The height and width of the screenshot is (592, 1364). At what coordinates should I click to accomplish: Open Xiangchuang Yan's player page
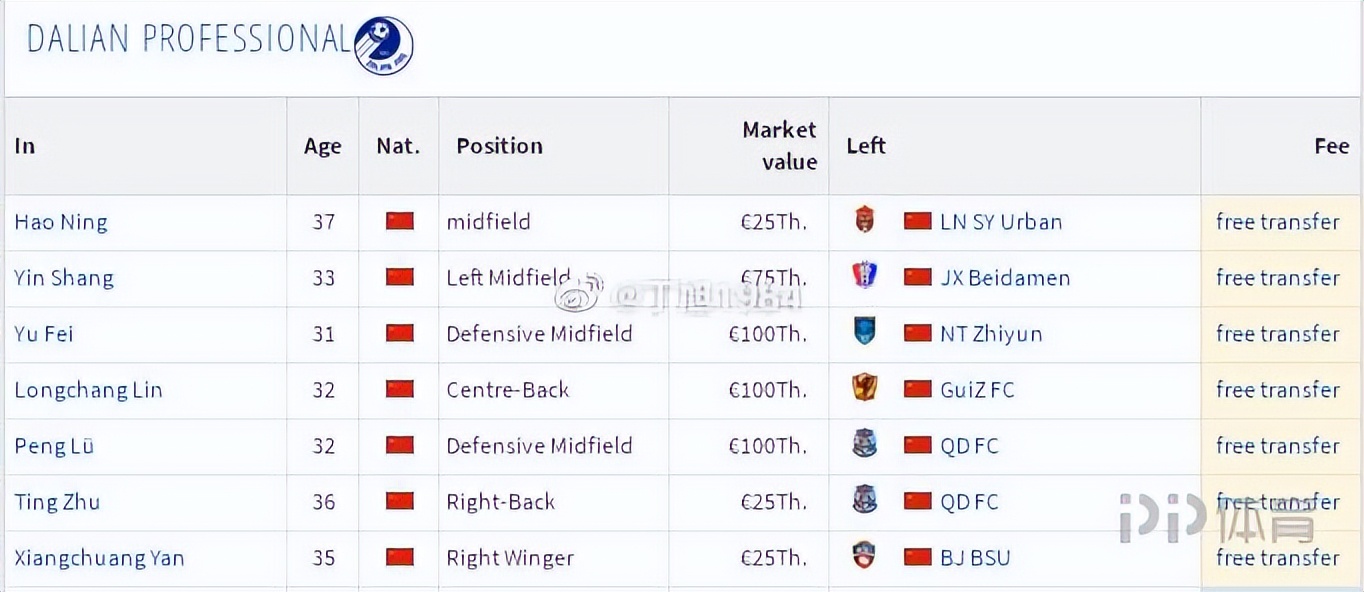(99, 558)
